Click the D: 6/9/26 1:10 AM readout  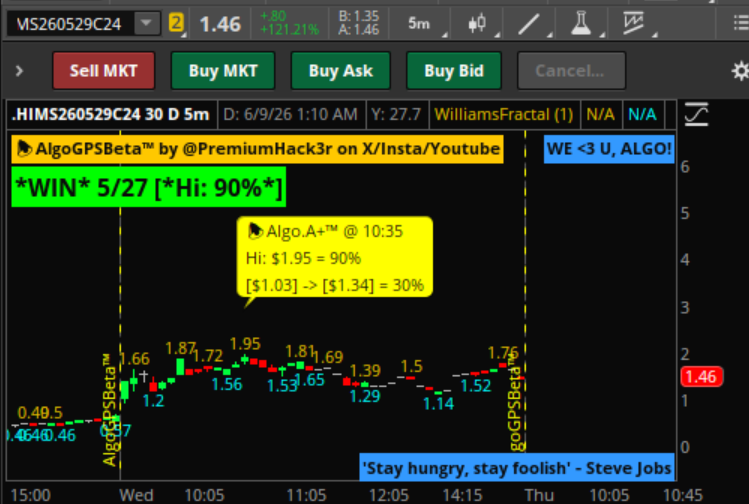point(291,115)
